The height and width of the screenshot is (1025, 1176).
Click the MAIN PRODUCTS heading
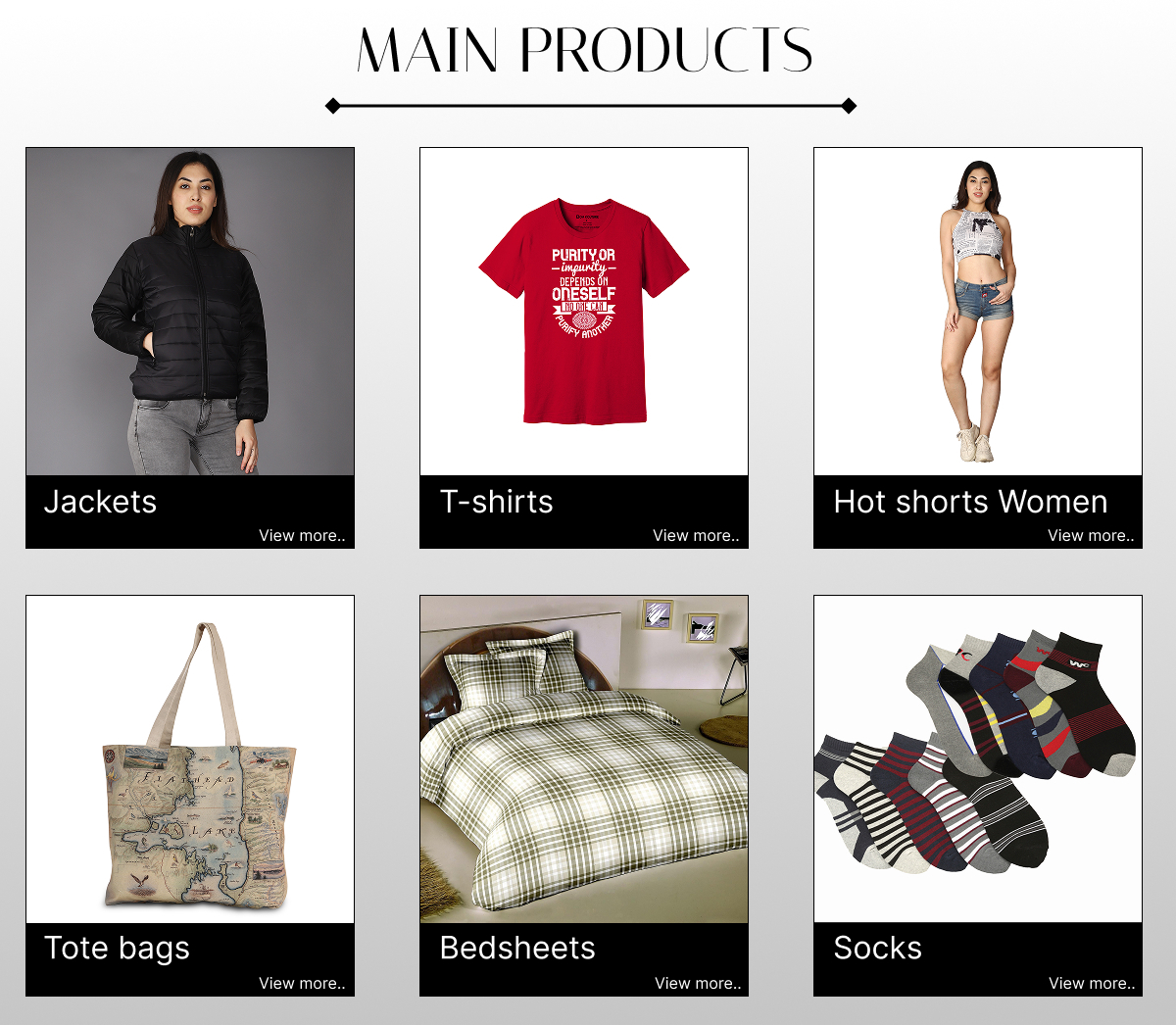tap(585, 50)
